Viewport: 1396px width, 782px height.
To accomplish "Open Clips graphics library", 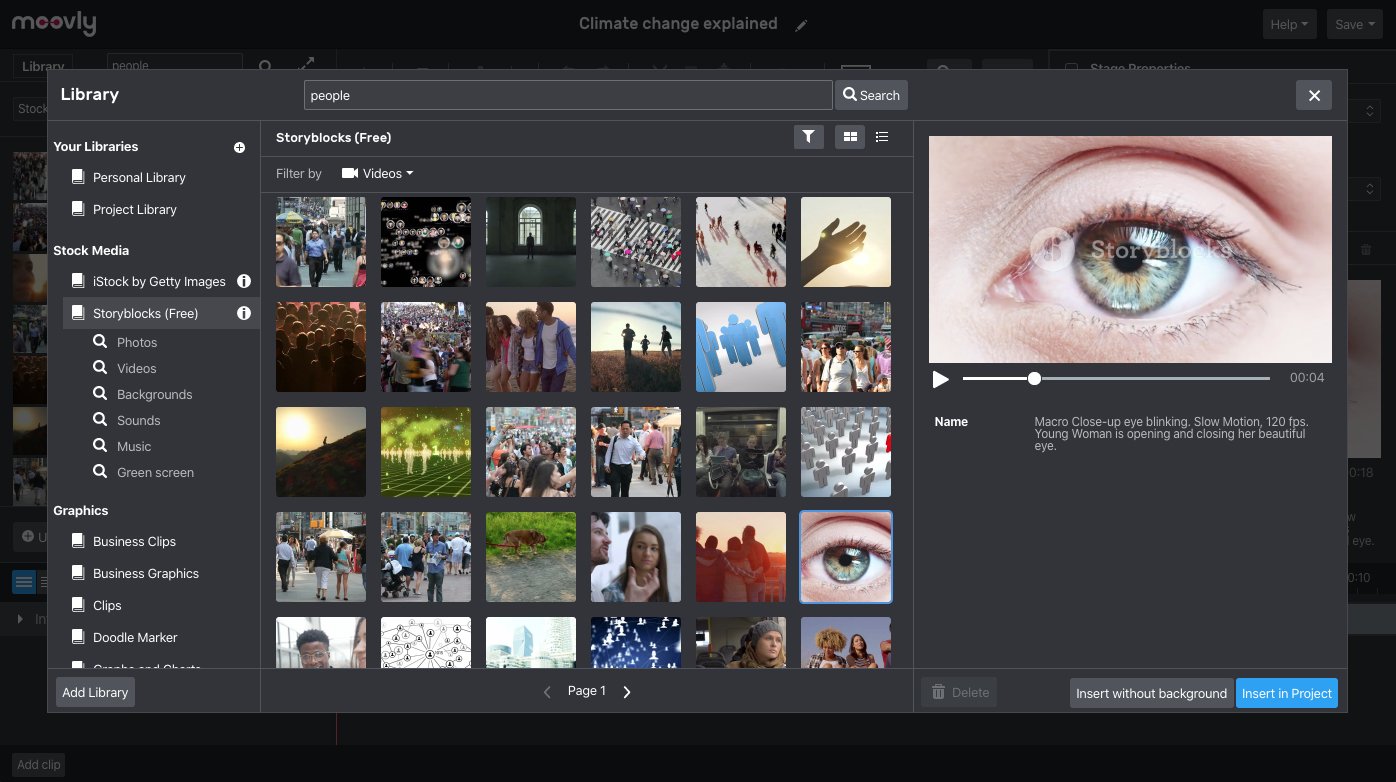I will 107,605.
